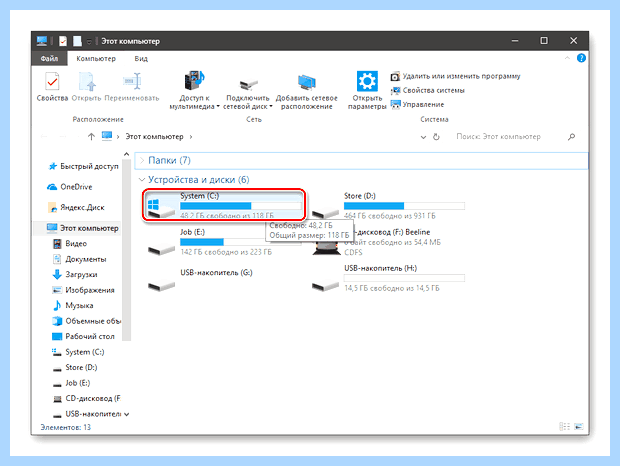The width and height of the screenshot is (620, 466).
Task: Collapse the Устройства и диски (6) group
Action: (x=142, y=180)
